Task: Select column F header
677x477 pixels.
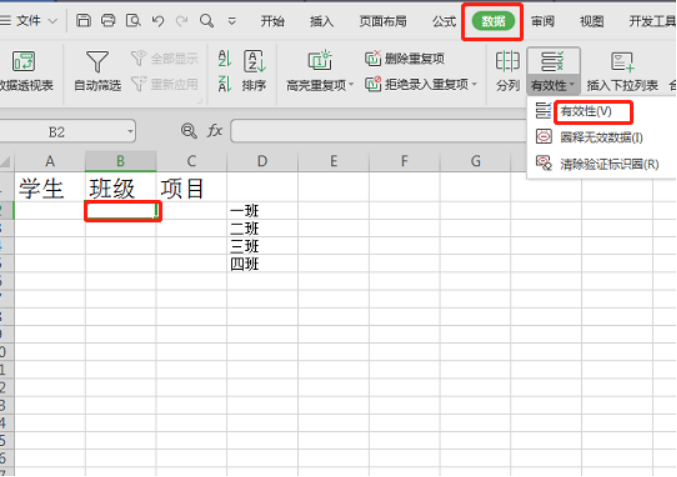Action: 404,161
